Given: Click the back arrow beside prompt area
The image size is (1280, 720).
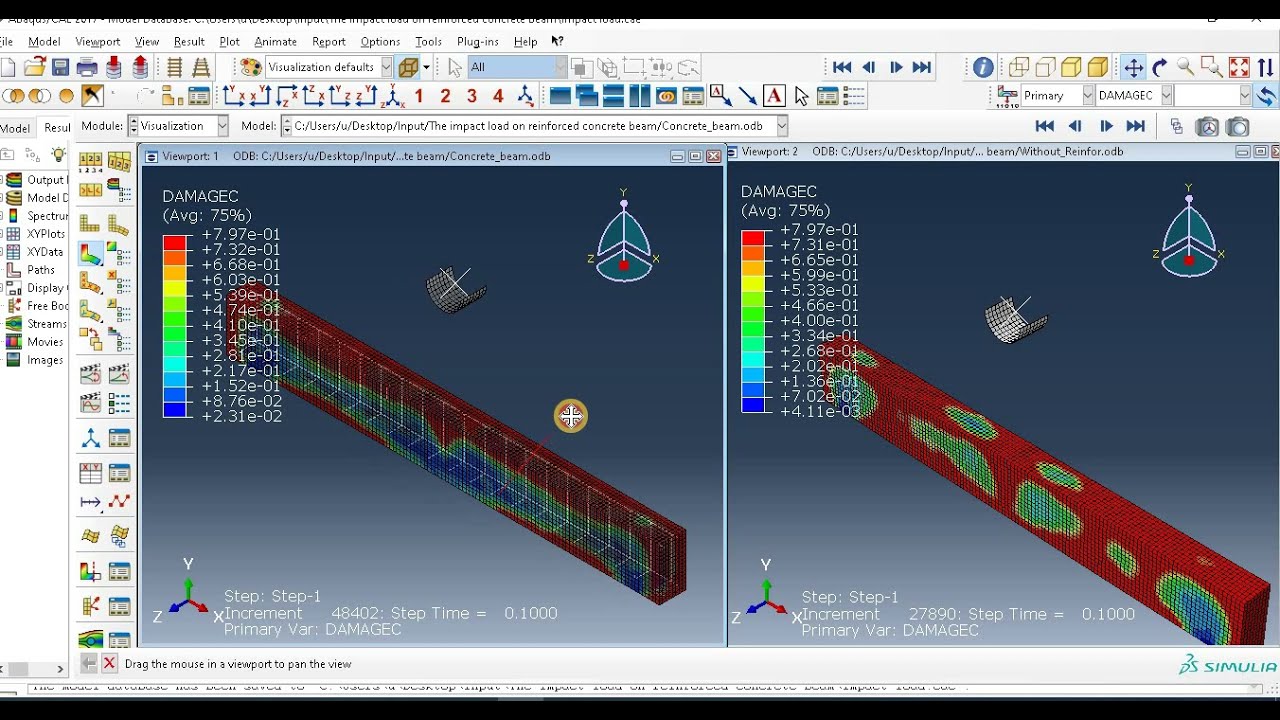Looking at the screenshot, I should [x=89, y=663].
